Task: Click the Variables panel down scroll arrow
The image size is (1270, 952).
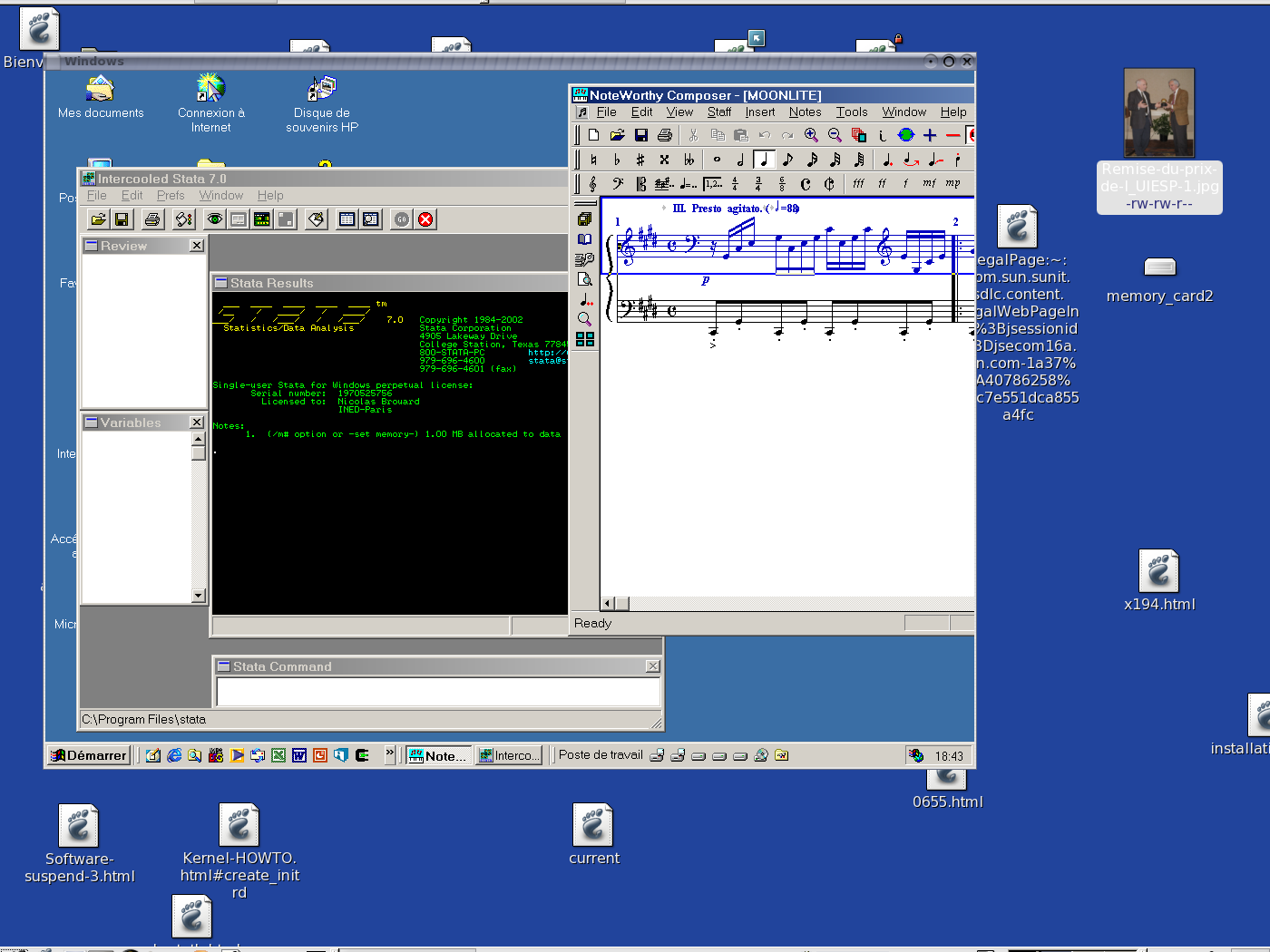Action: [x=199, y=596]
